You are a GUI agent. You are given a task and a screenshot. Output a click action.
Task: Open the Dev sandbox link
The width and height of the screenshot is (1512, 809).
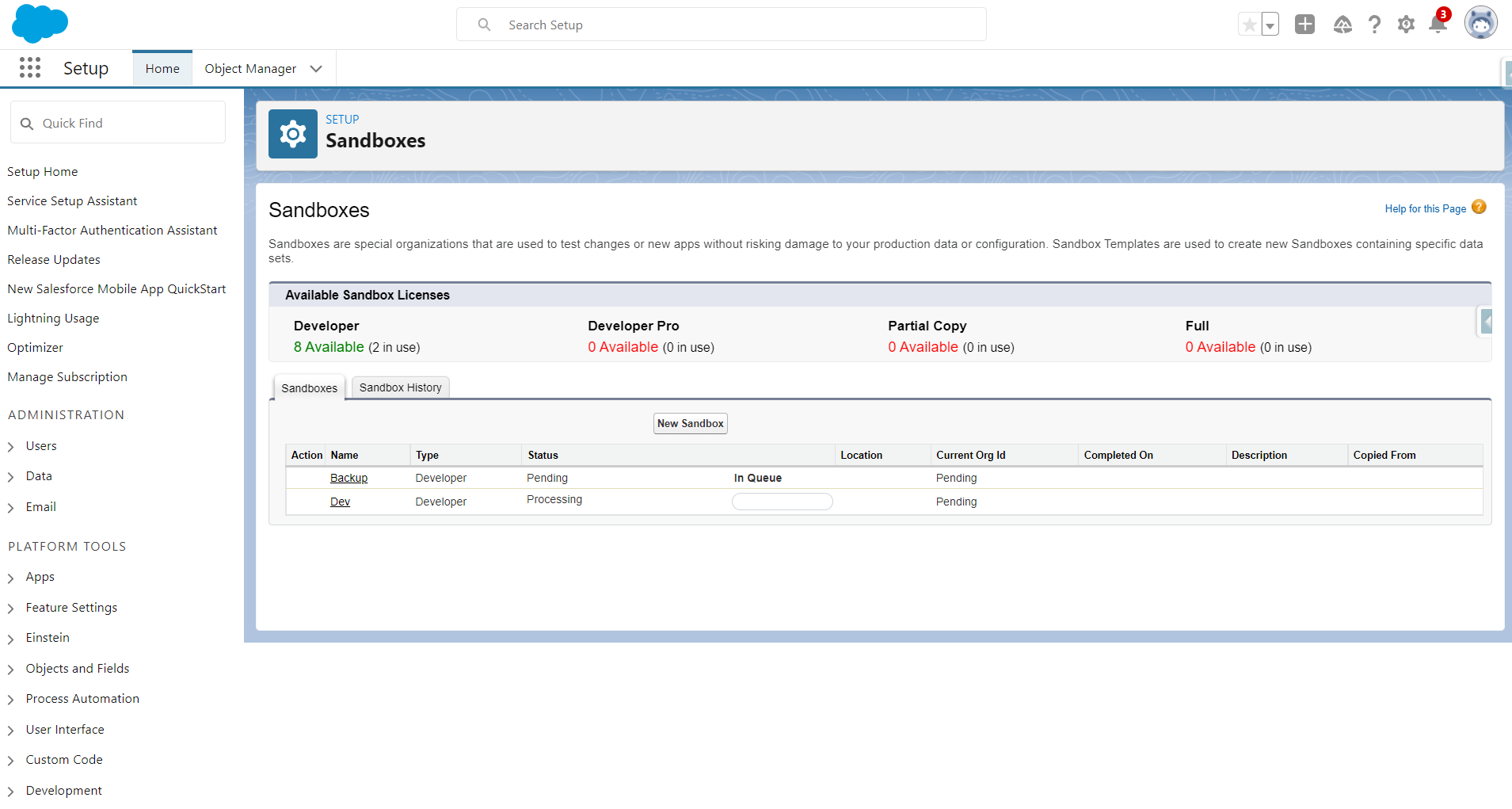click(340, 502)
